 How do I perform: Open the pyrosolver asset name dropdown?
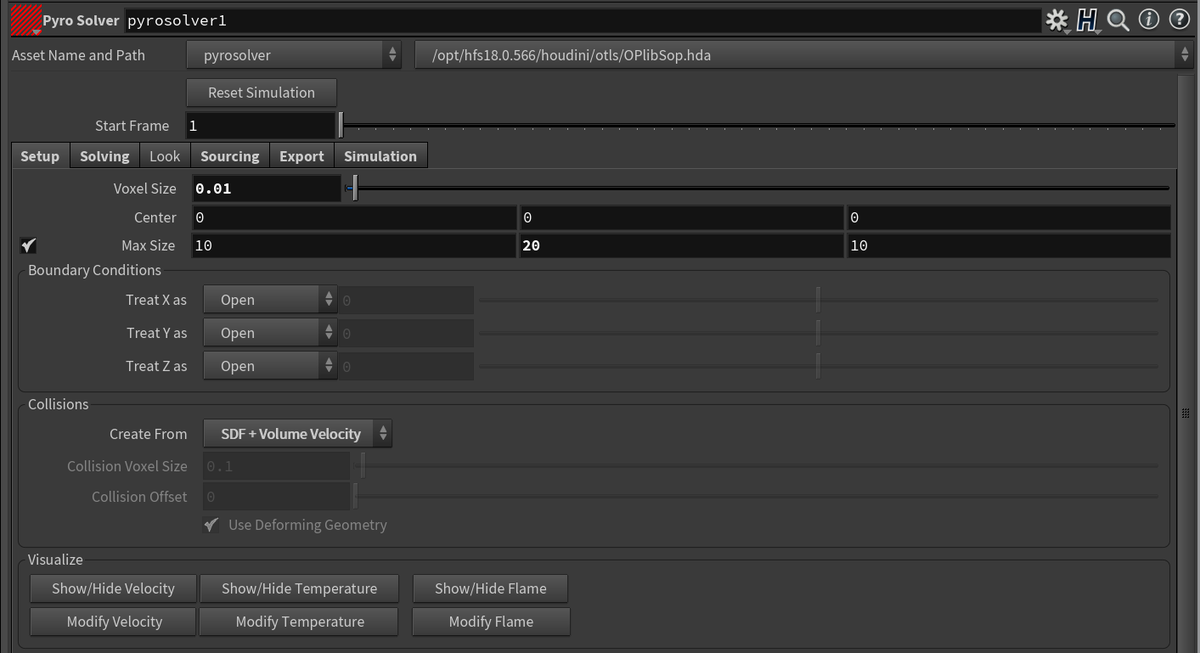tap(295, 56)
